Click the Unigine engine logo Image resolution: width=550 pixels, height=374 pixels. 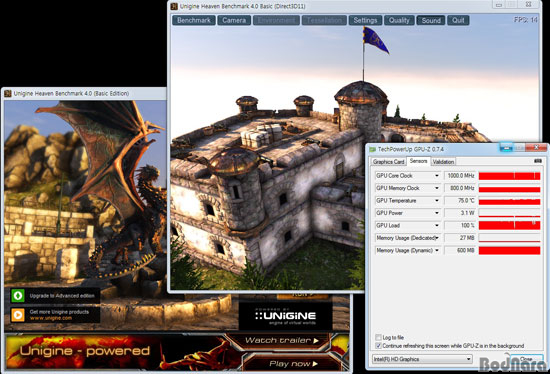(286, 317)
